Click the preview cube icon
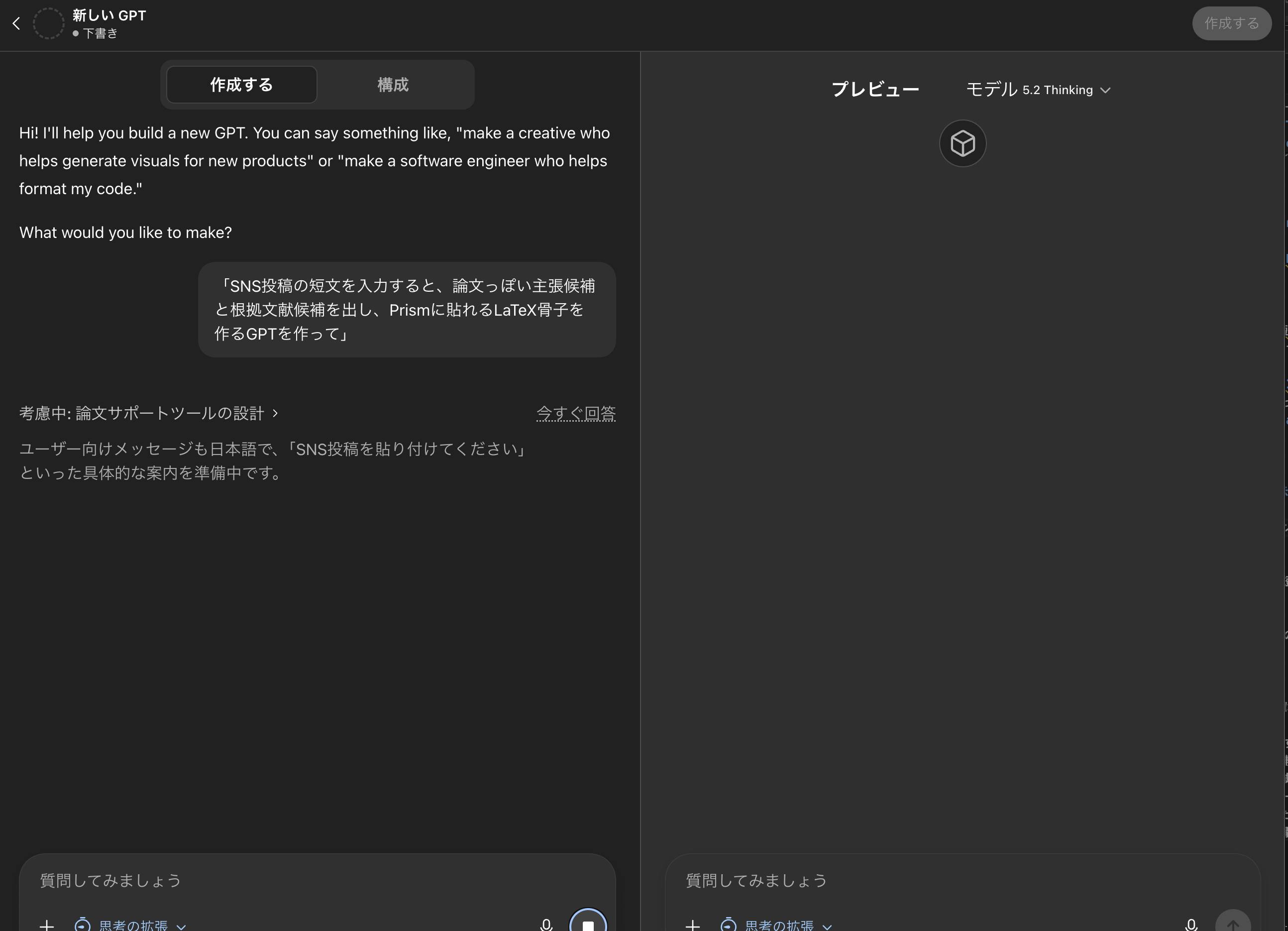The image size is (1288, 931). pos(963,143)
